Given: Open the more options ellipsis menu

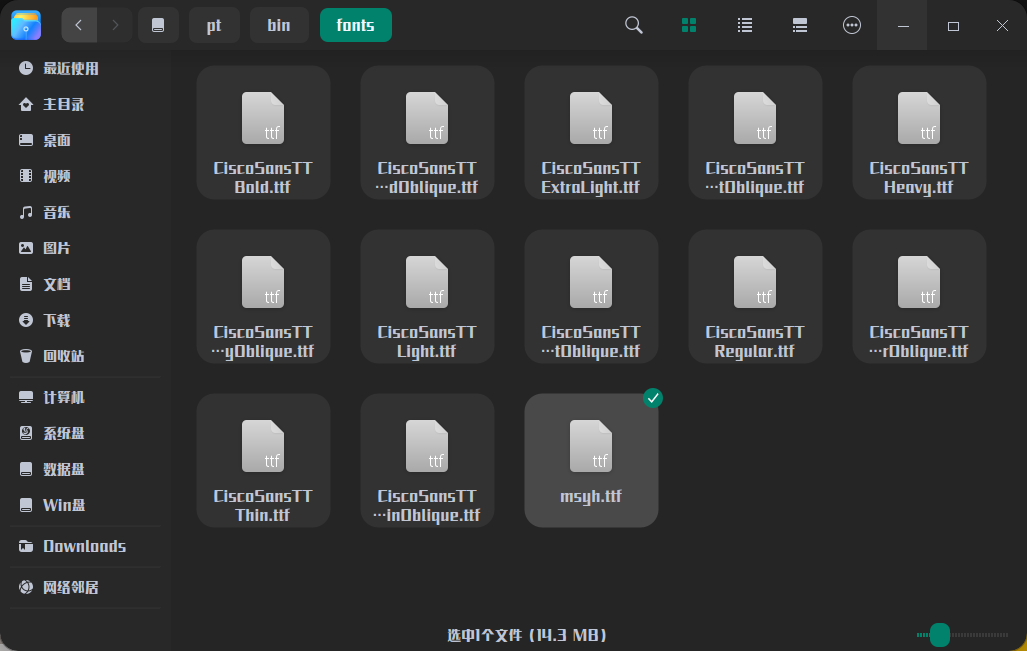Looking at the screenshot, I should (x=851, y=25).
